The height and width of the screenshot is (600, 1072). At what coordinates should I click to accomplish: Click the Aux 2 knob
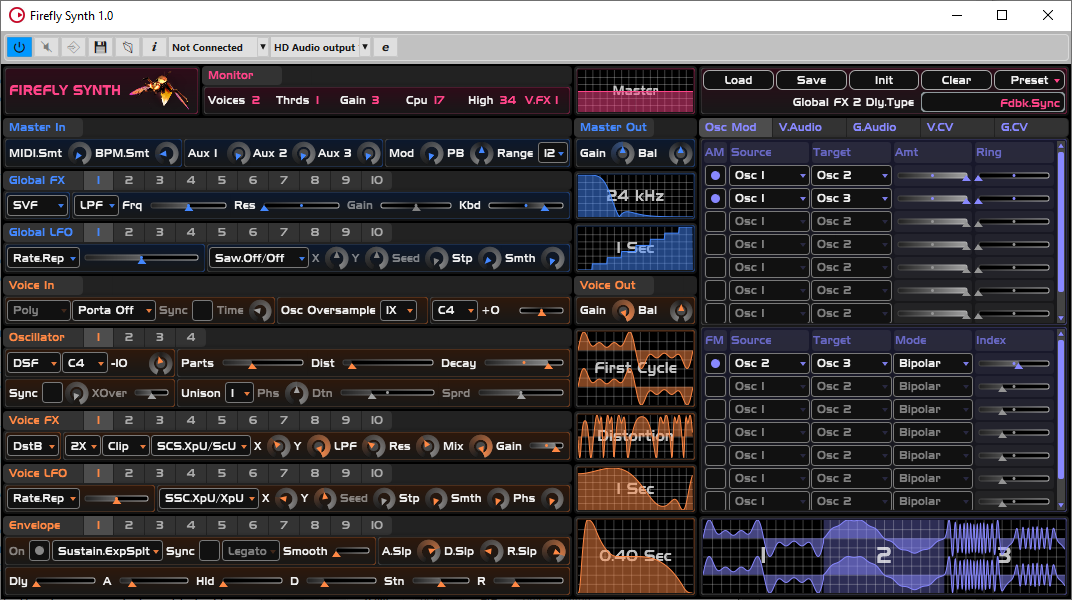[303, 154]
